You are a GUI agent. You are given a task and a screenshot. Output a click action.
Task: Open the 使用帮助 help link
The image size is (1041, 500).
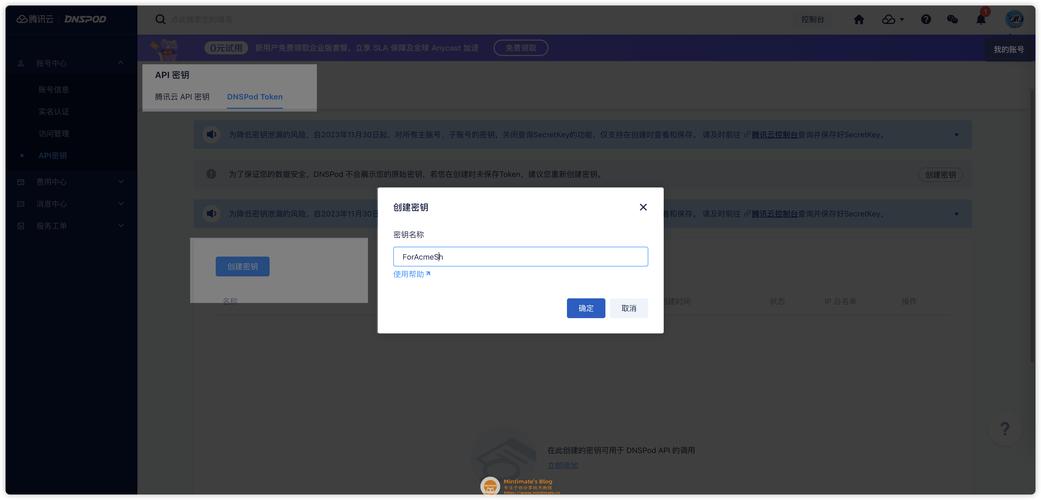[x=412, y=274]
